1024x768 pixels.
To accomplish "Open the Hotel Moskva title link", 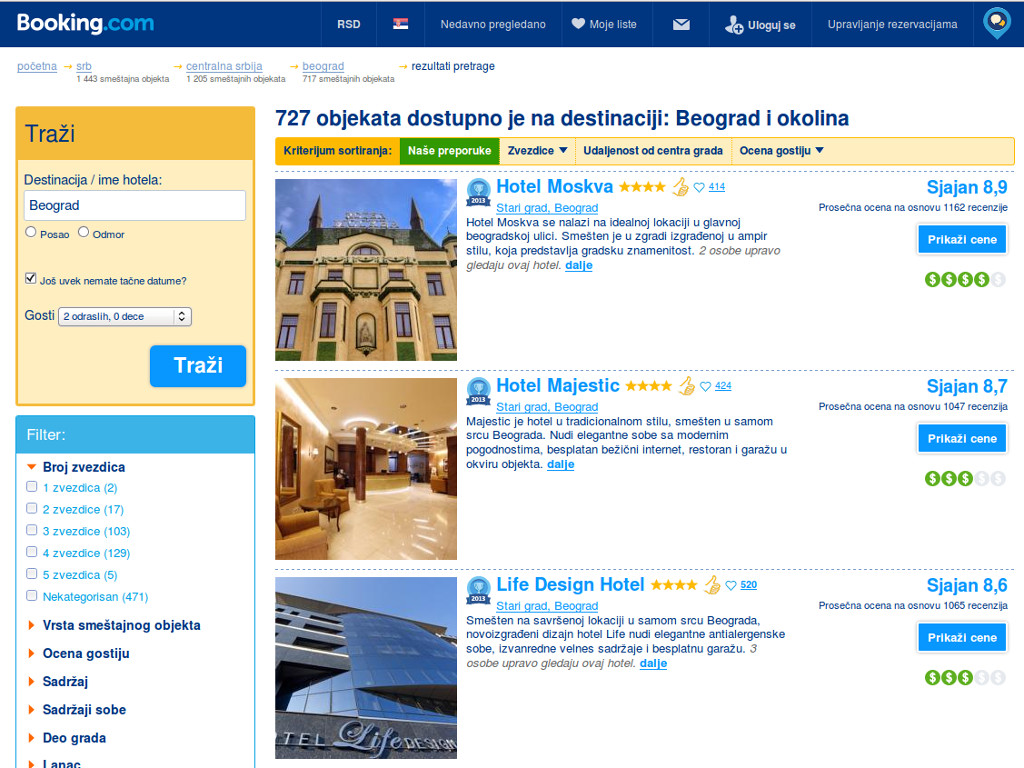I will click(554, 187).
